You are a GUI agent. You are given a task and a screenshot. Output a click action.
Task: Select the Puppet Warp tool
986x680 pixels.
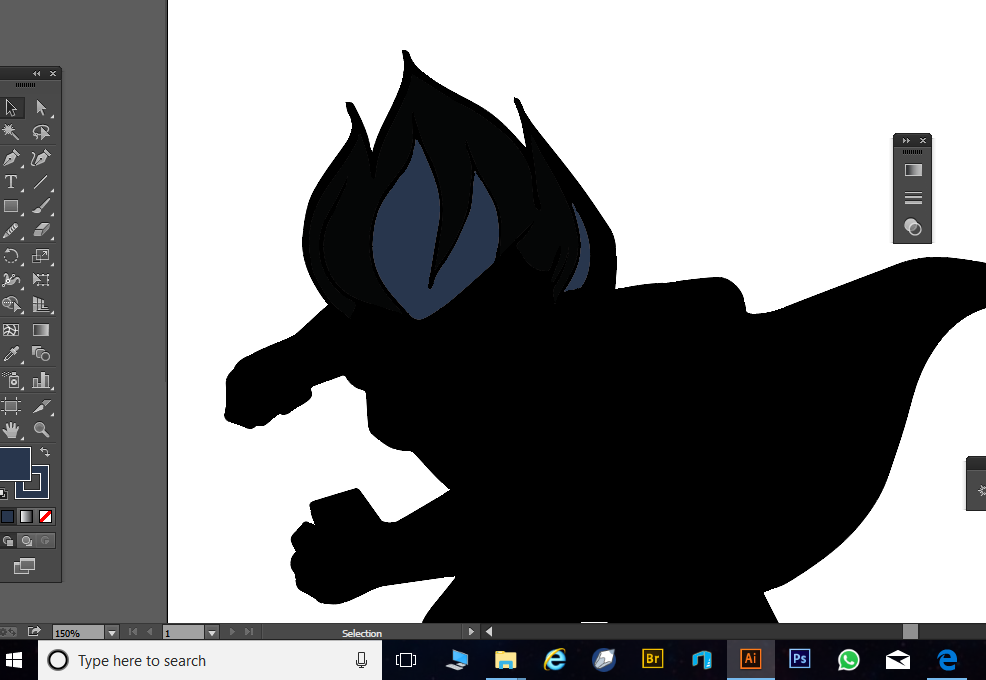[x=11, y=280]
